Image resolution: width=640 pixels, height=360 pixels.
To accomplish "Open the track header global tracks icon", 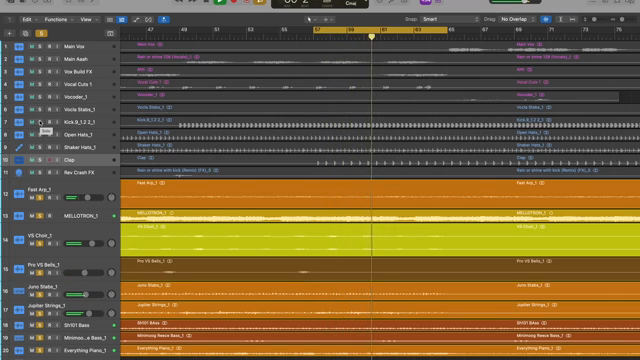I will click(110, 33).
